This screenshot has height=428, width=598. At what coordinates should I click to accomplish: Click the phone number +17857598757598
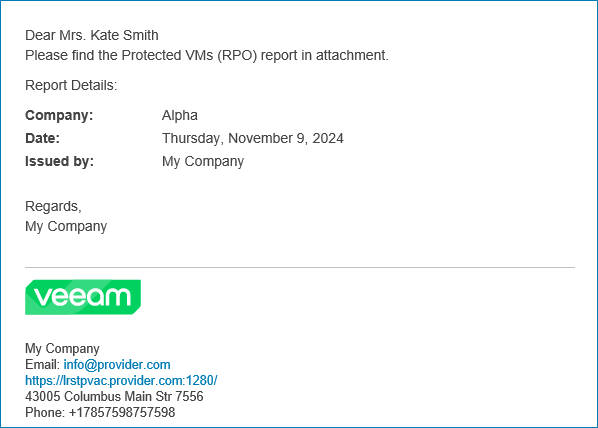122,412
